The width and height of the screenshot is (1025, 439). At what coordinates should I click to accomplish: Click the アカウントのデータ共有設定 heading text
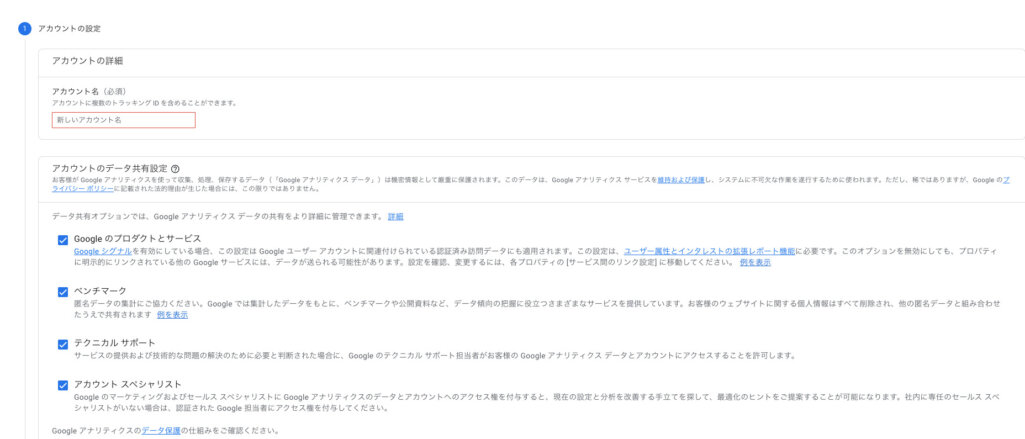tap(110, 169)
